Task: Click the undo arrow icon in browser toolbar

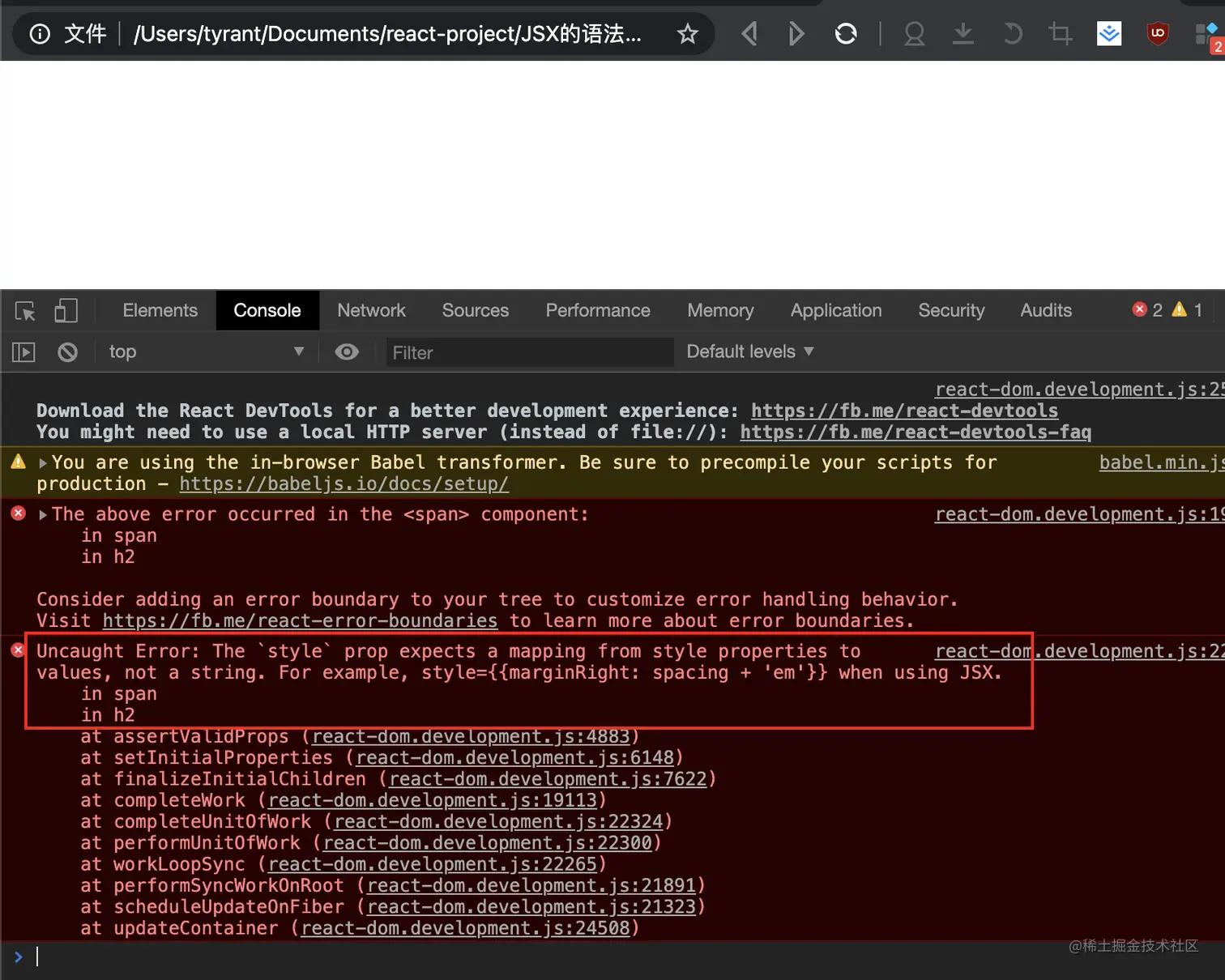Action: coord(1012,34)
